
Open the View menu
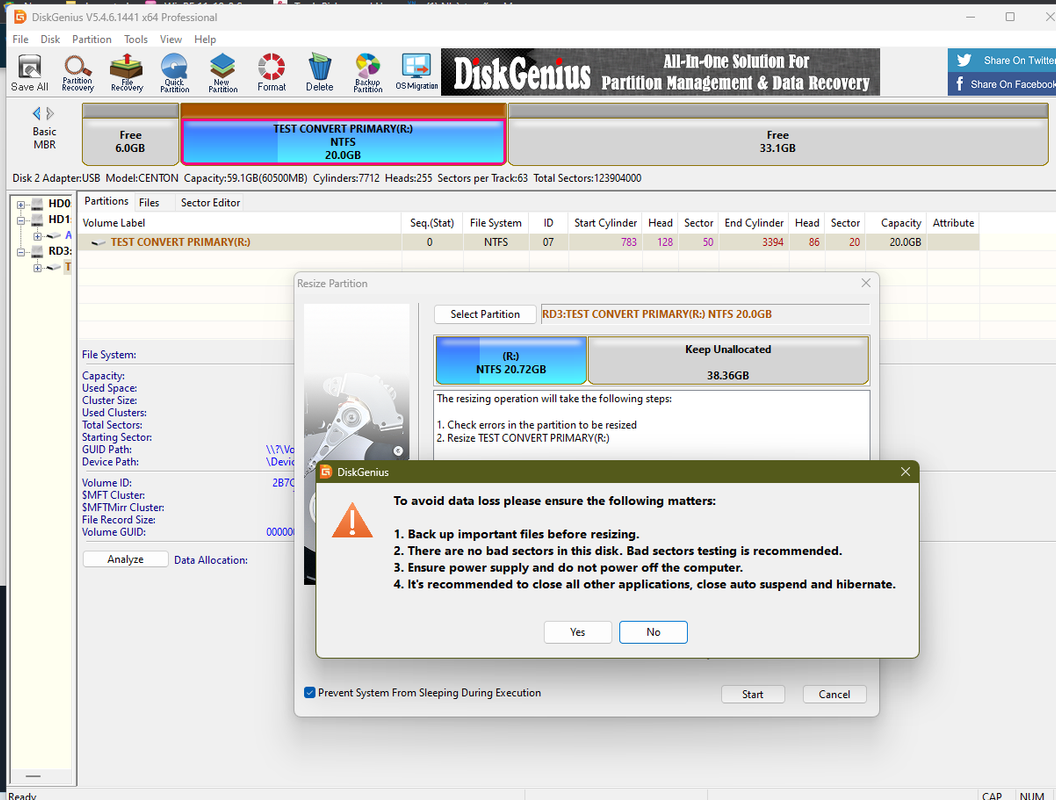170,39
